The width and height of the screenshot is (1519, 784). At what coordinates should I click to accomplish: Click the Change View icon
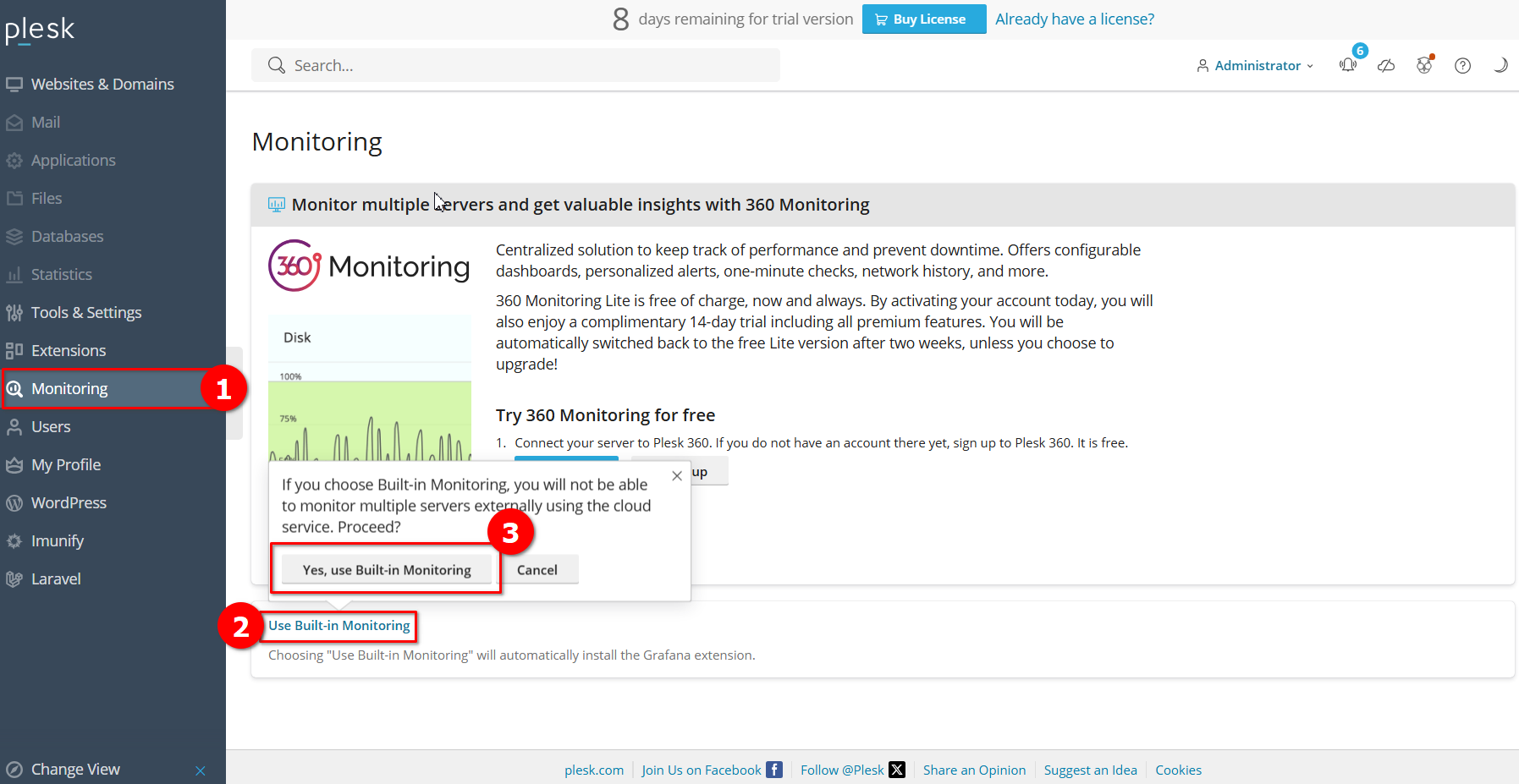tap(14, 770)
